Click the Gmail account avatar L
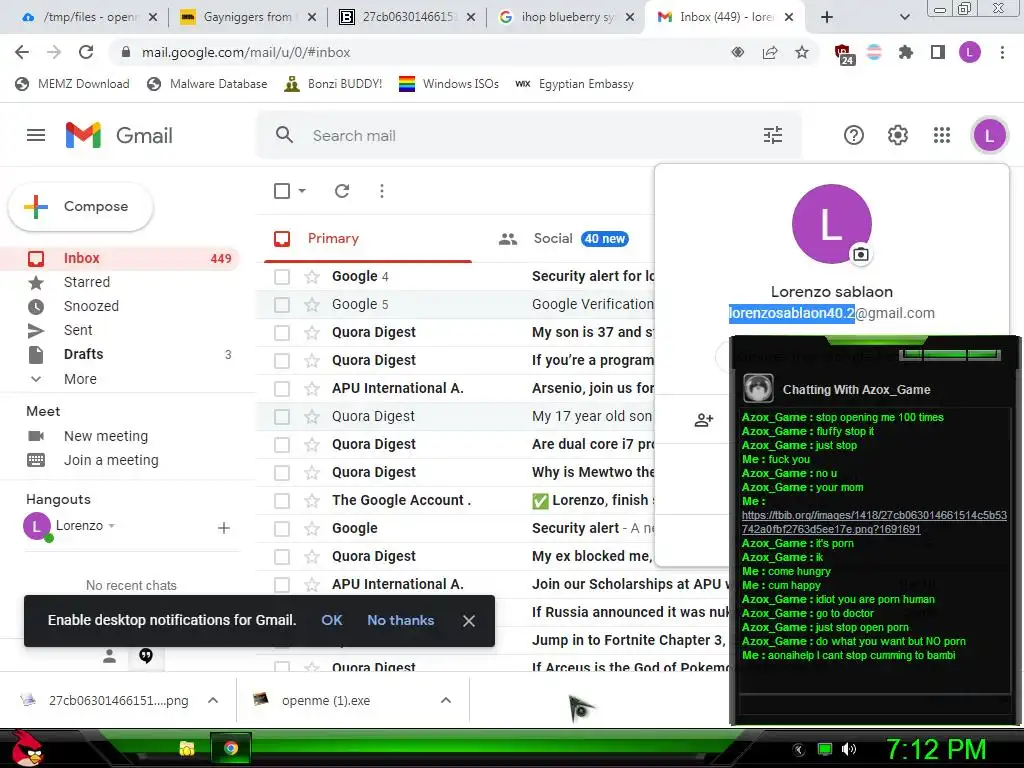This screenshot has width=1024, height=768. coord(989,135)
